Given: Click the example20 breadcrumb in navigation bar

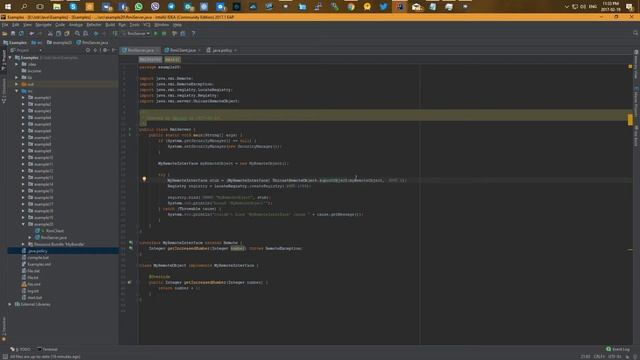Looking at the screenshot, I should [60, 42].
